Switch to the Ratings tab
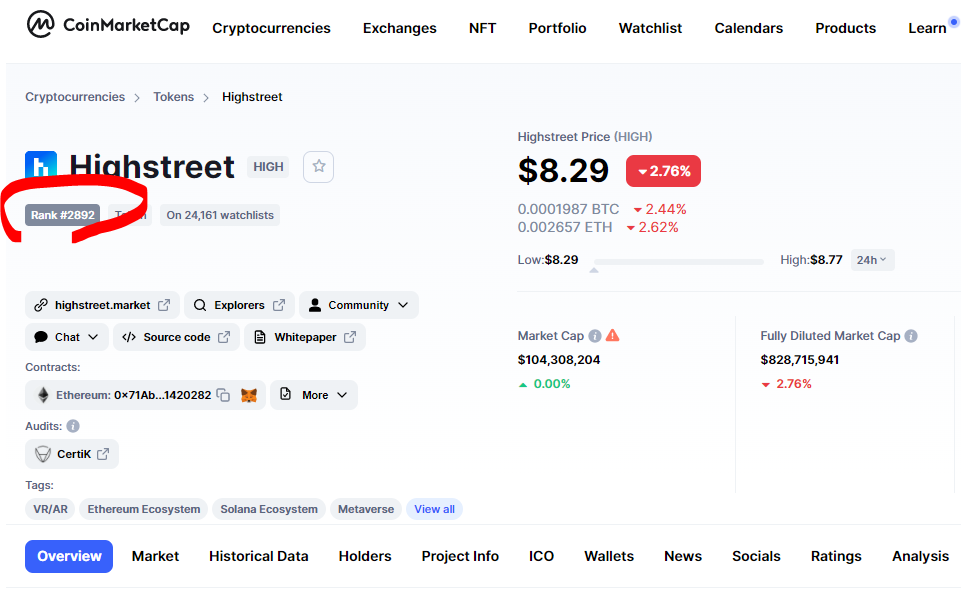The image size is (961, 598). click(836, 556)
